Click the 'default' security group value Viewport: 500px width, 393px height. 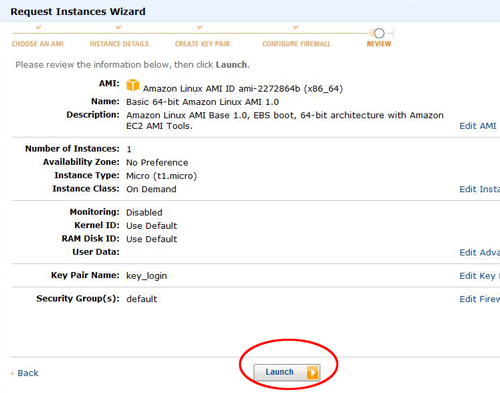142,299
